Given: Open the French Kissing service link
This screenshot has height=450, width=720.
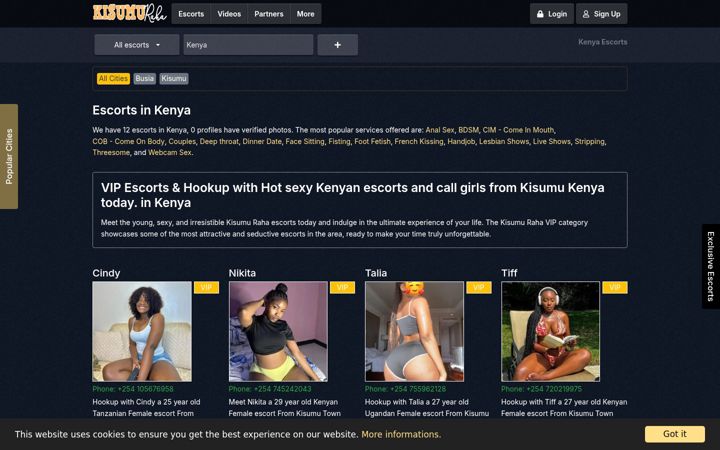Looking at the screenshot, I should click(x=419, y=141).
